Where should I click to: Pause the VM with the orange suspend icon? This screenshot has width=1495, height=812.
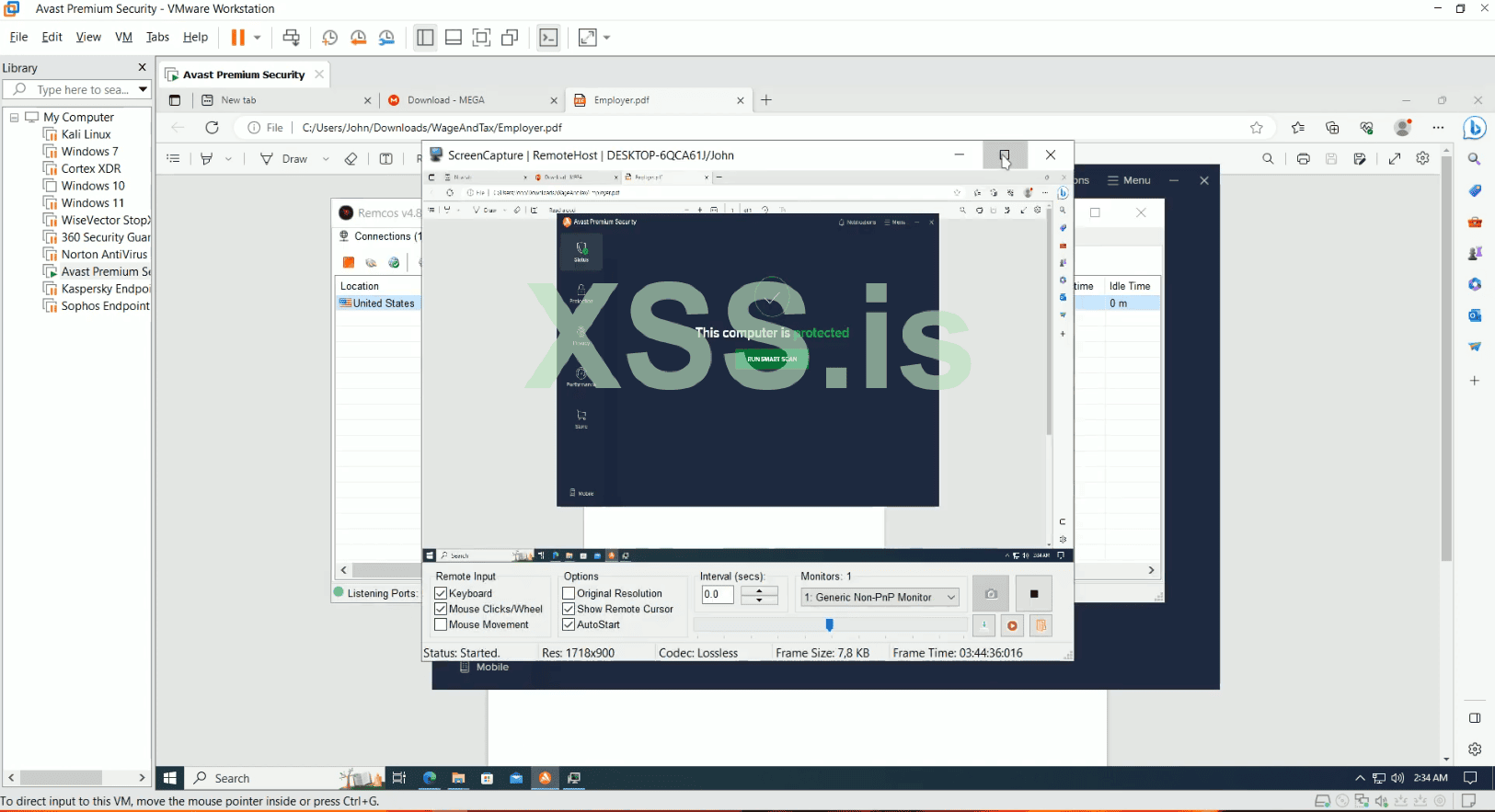coord(237,38)
